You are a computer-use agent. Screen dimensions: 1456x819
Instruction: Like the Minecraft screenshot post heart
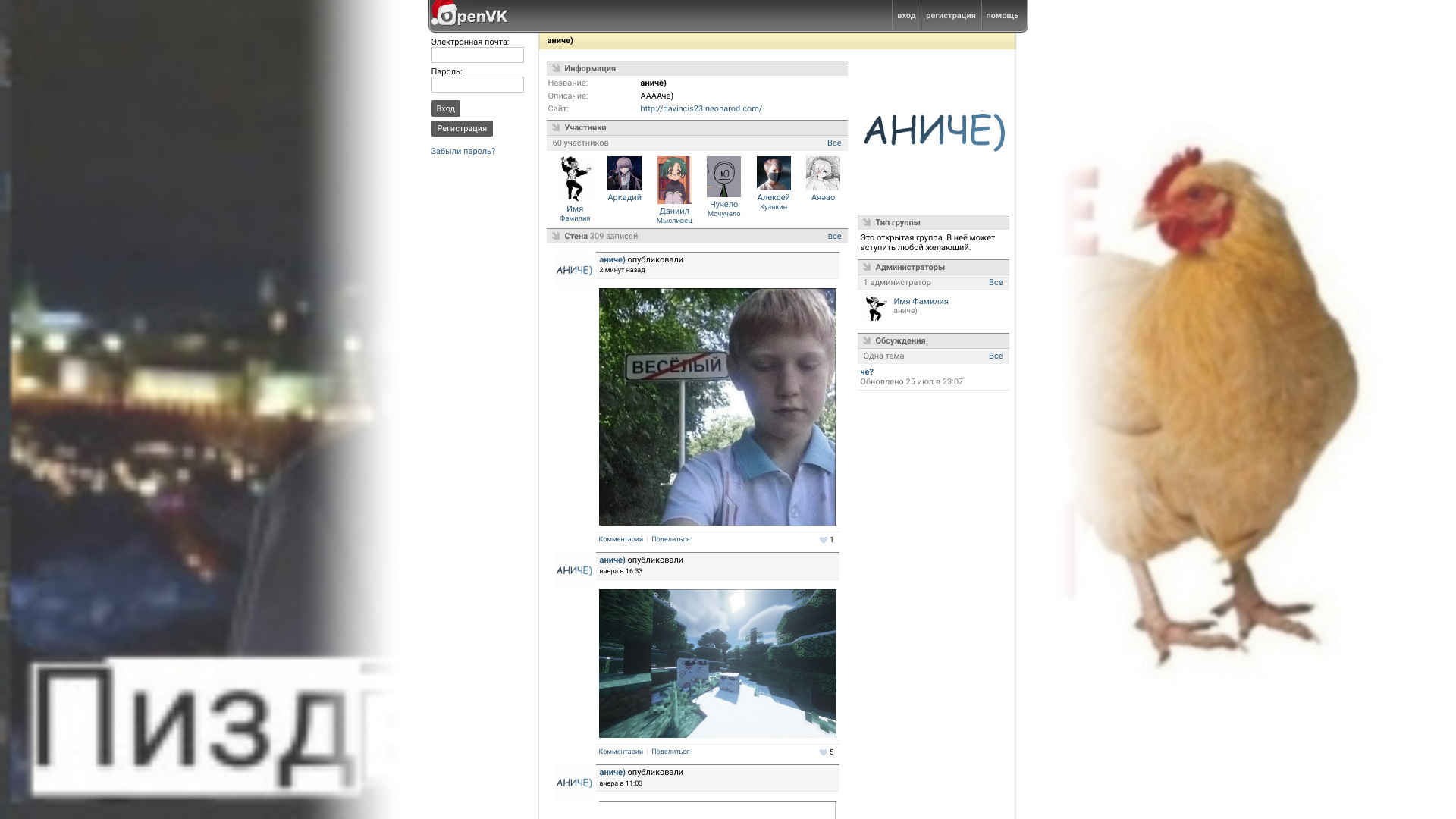coord(823,752)
